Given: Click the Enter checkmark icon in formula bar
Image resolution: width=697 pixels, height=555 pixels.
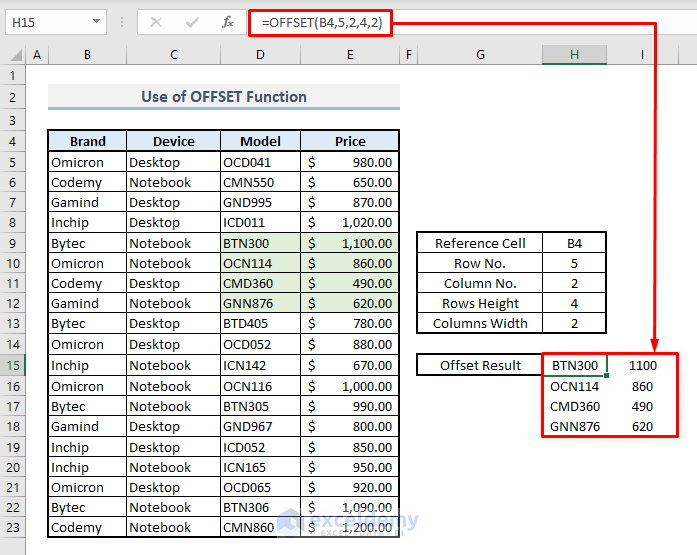Looking at the screenshot, I should 192,22.
